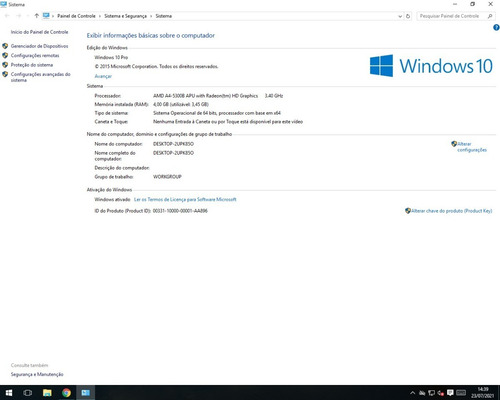Screen dimensions: 500x400
Task: Select the Sistema breadcrumb entry
Action: click(x=163, y=16)
